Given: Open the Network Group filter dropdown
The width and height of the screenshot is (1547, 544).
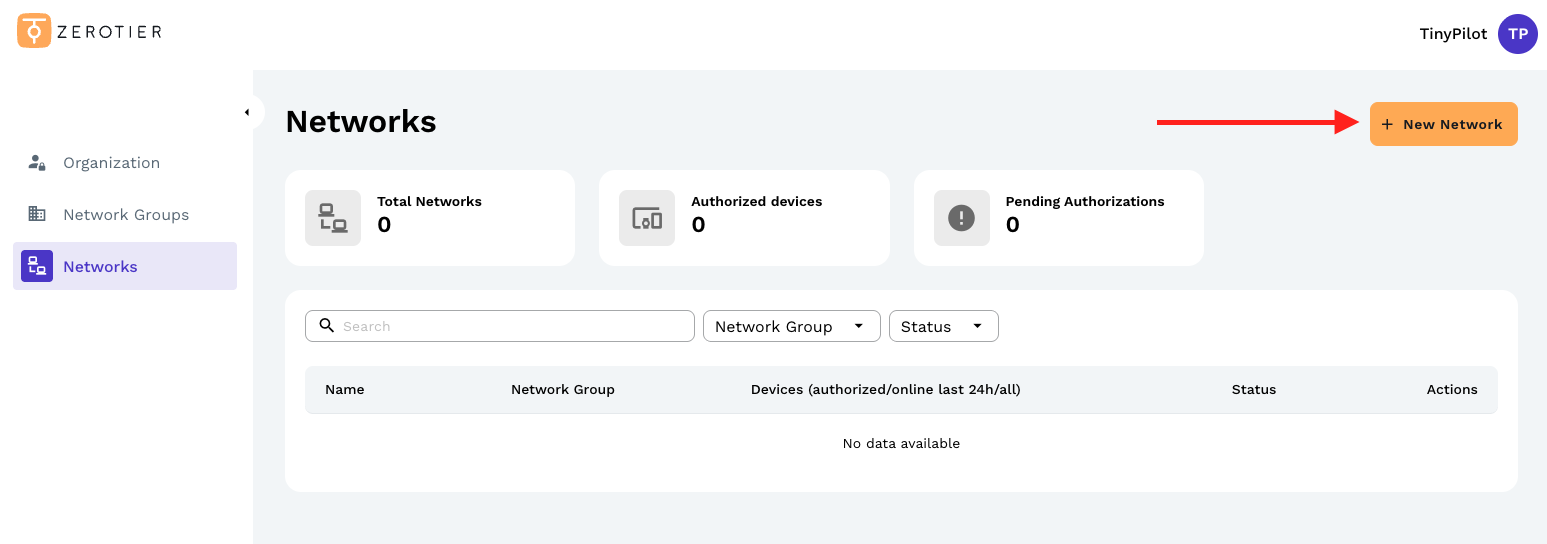Looking at the screenshot, I should (x=792, y=326).
